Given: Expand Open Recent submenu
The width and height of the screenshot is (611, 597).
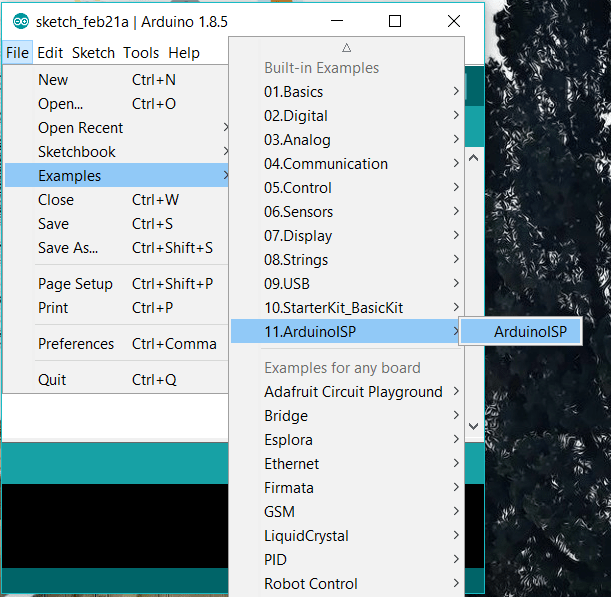Looking at the screenshot, I should click(x=117, y=128).
